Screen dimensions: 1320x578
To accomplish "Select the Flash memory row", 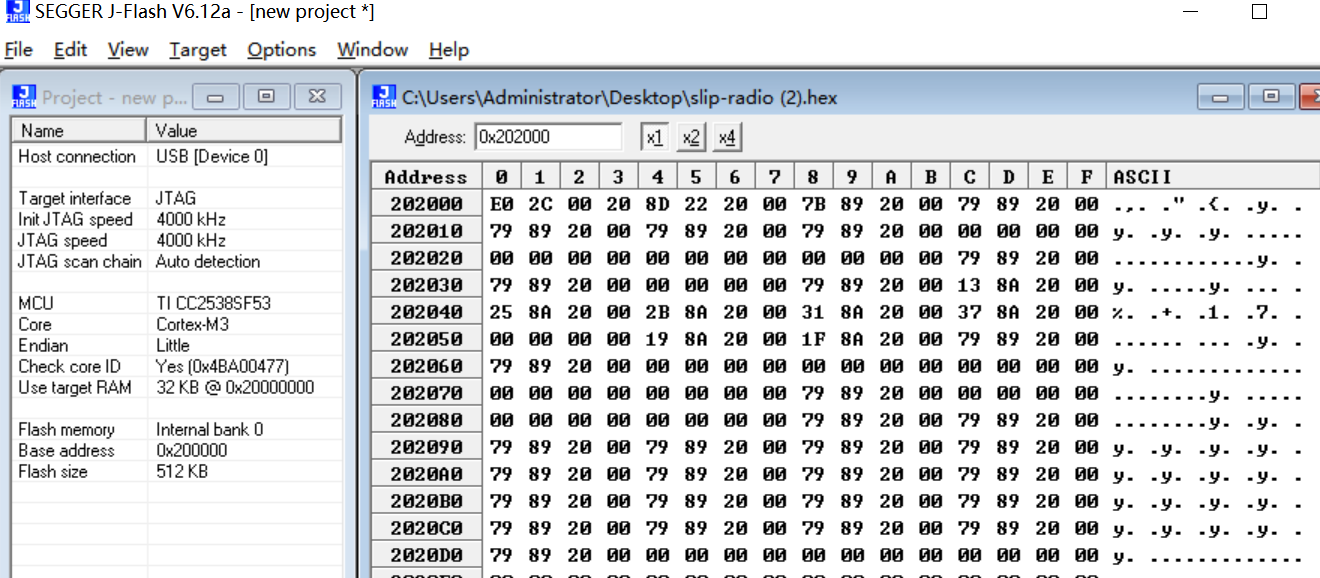I will click(x=176, y=429).
